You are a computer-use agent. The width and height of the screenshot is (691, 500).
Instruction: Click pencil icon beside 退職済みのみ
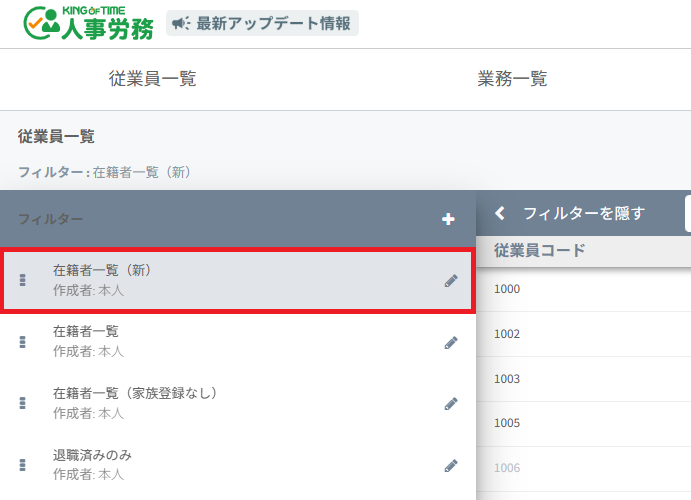pos(451,465)
